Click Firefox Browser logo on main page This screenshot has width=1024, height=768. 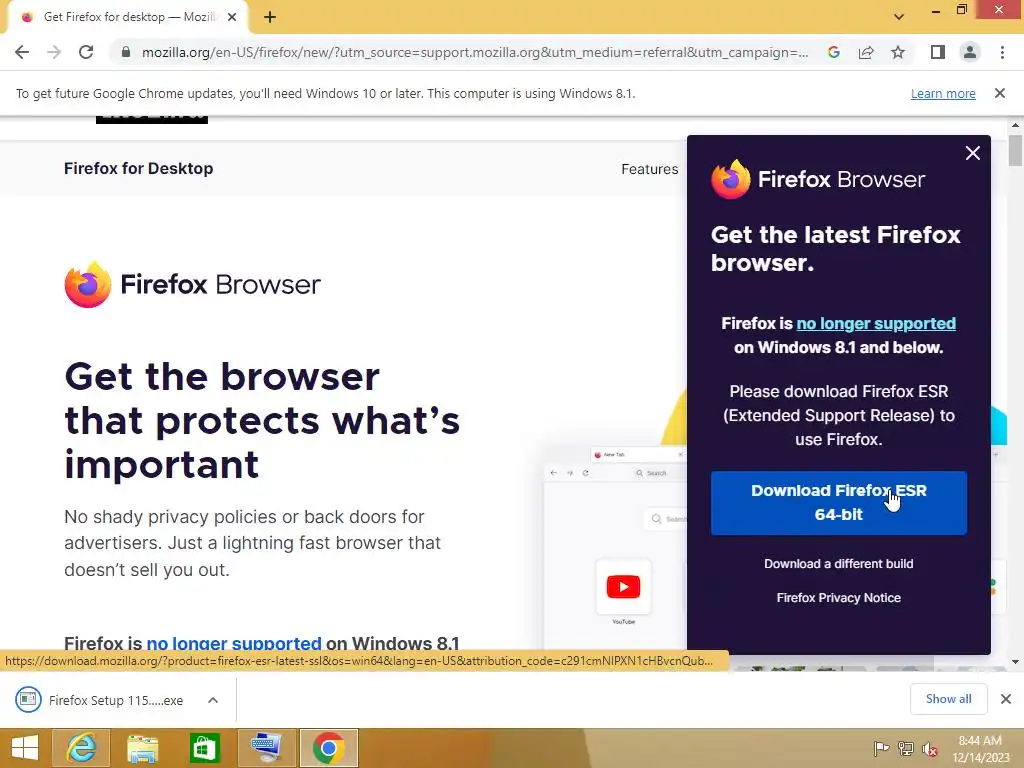point(193,284)
